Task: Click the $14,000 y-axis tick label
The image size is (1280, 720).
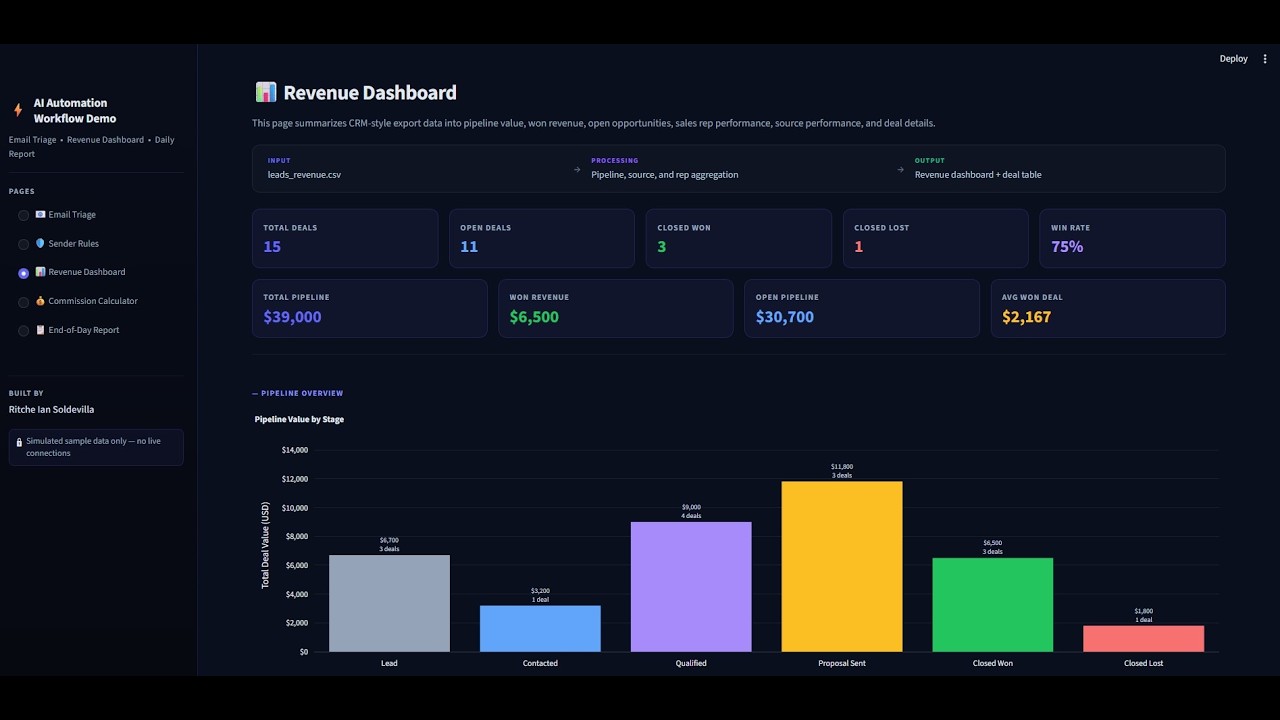Action: pyautogui.click(x=295, y=451)
